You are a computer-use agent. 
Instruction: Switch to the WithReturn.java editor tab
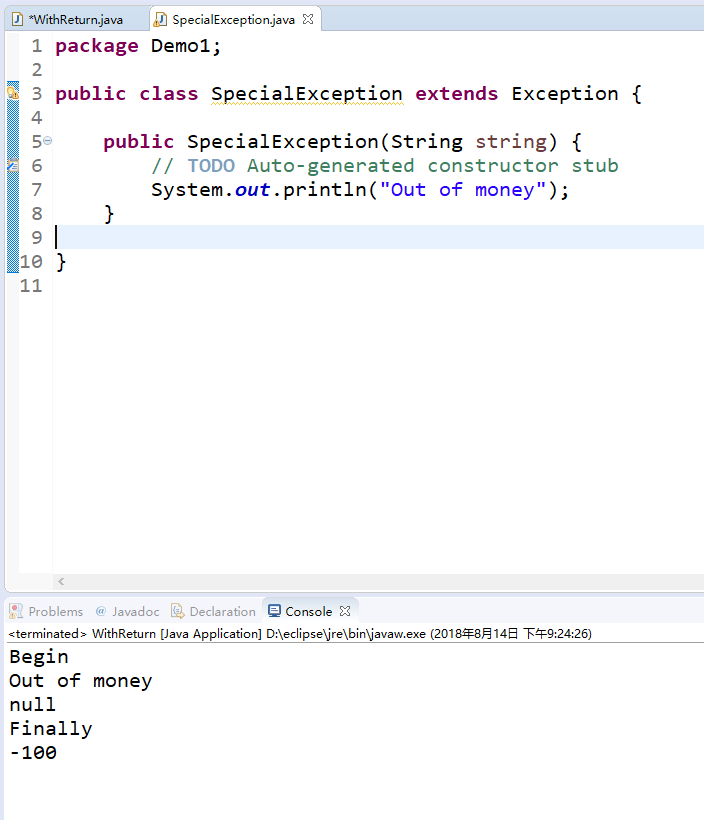(76, 20)
